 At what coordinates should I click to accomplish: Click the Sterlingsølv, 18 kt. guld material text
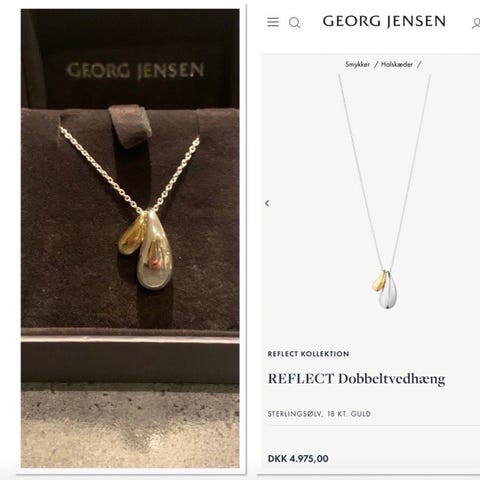point(319,414)
